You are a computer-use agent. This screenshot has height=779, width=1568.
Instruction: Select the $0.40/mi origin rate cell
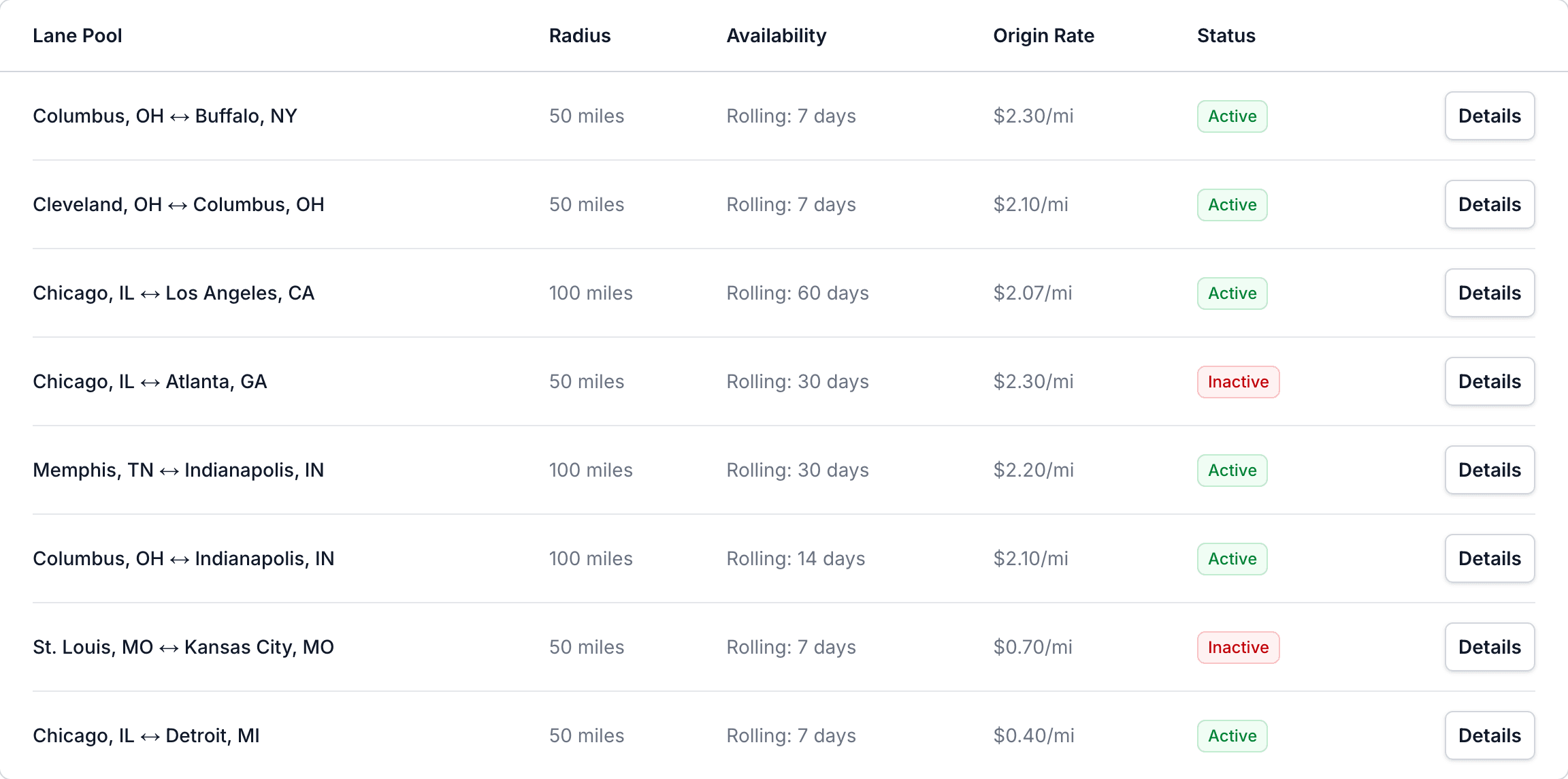(1034, 735)
